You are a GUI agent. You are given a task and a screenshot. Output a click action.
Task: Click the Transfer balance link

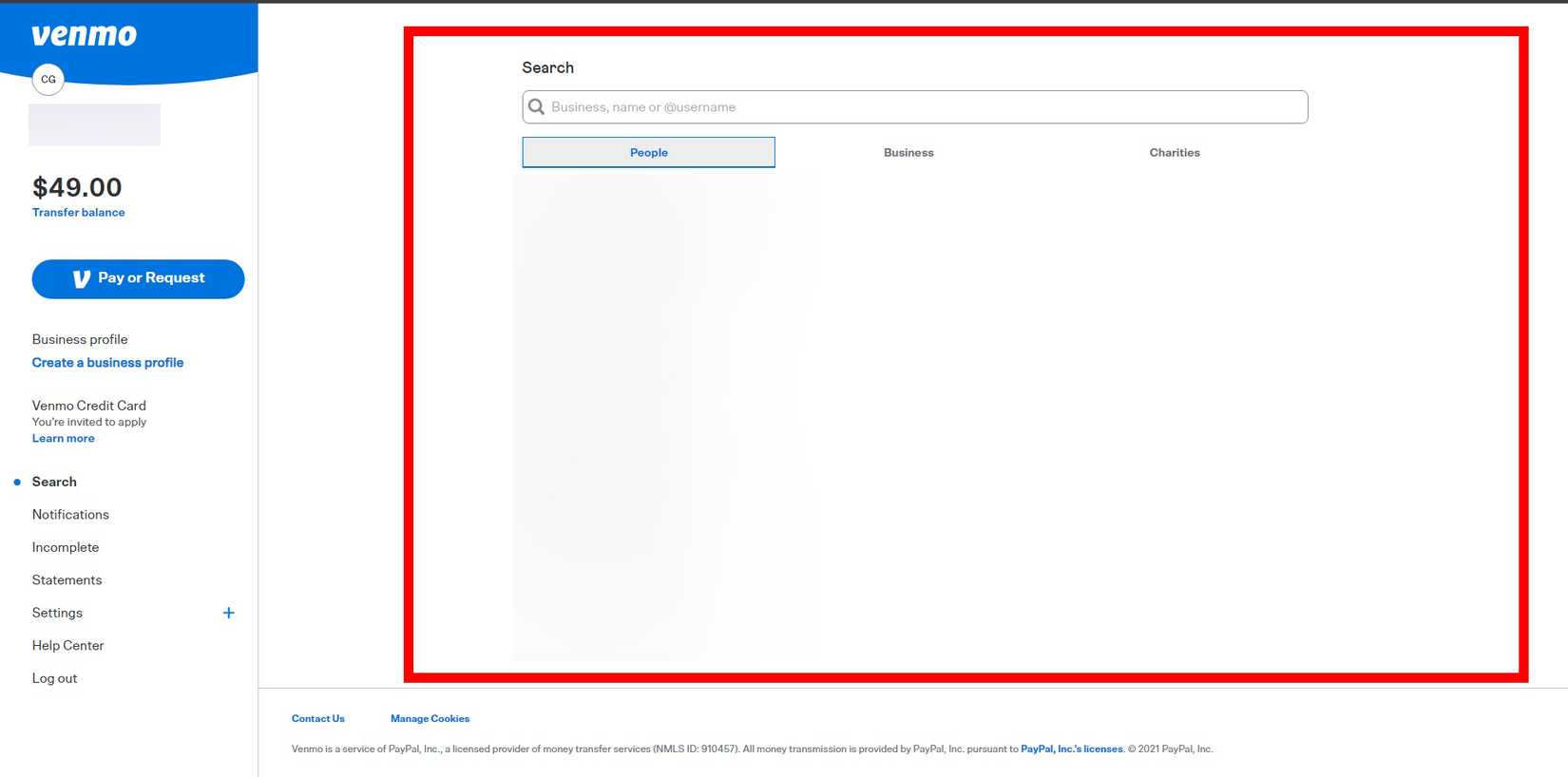(79, 213)
